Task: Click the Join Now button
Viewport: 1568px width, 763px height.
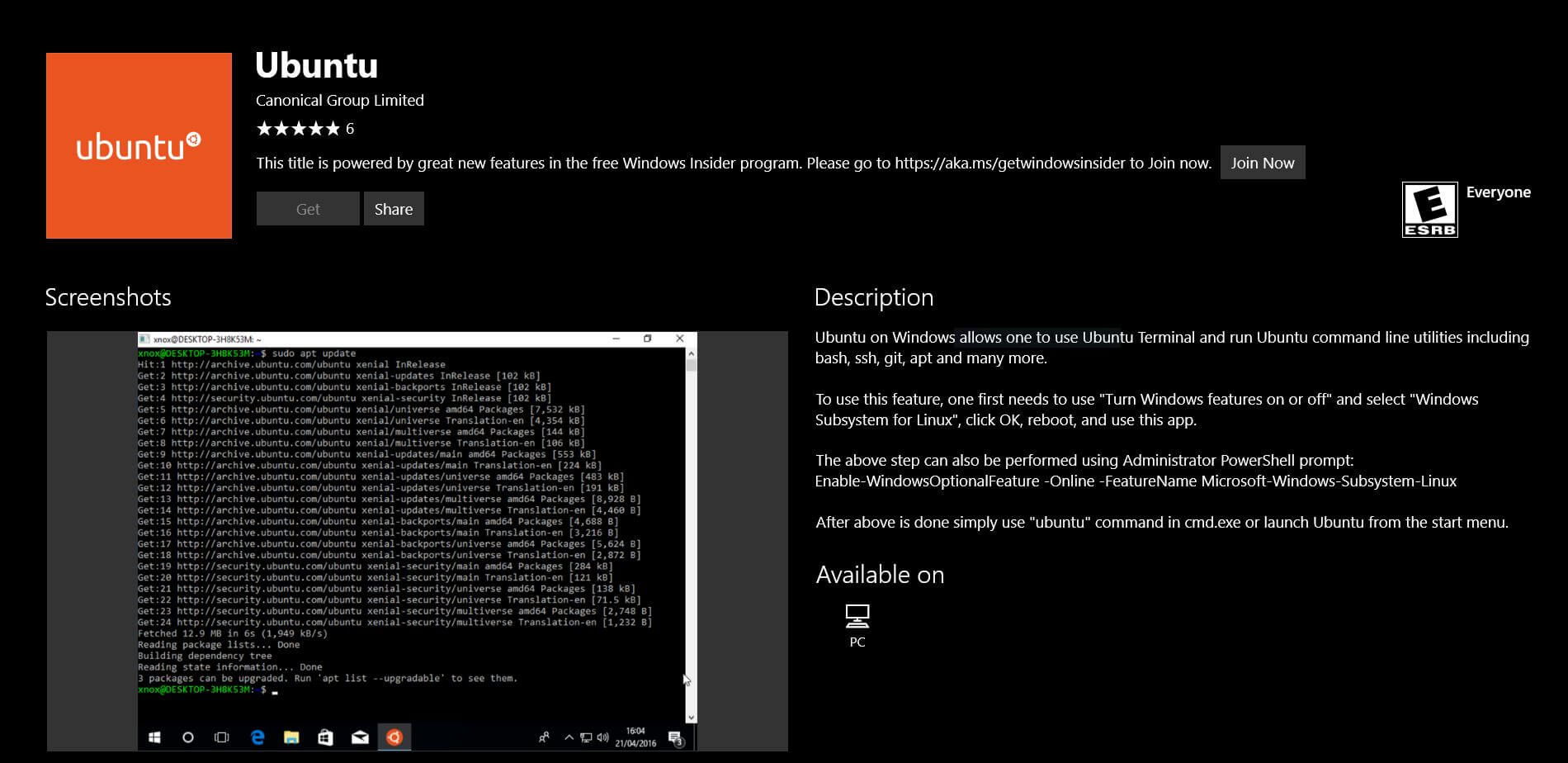Action: coord(1263,163)
